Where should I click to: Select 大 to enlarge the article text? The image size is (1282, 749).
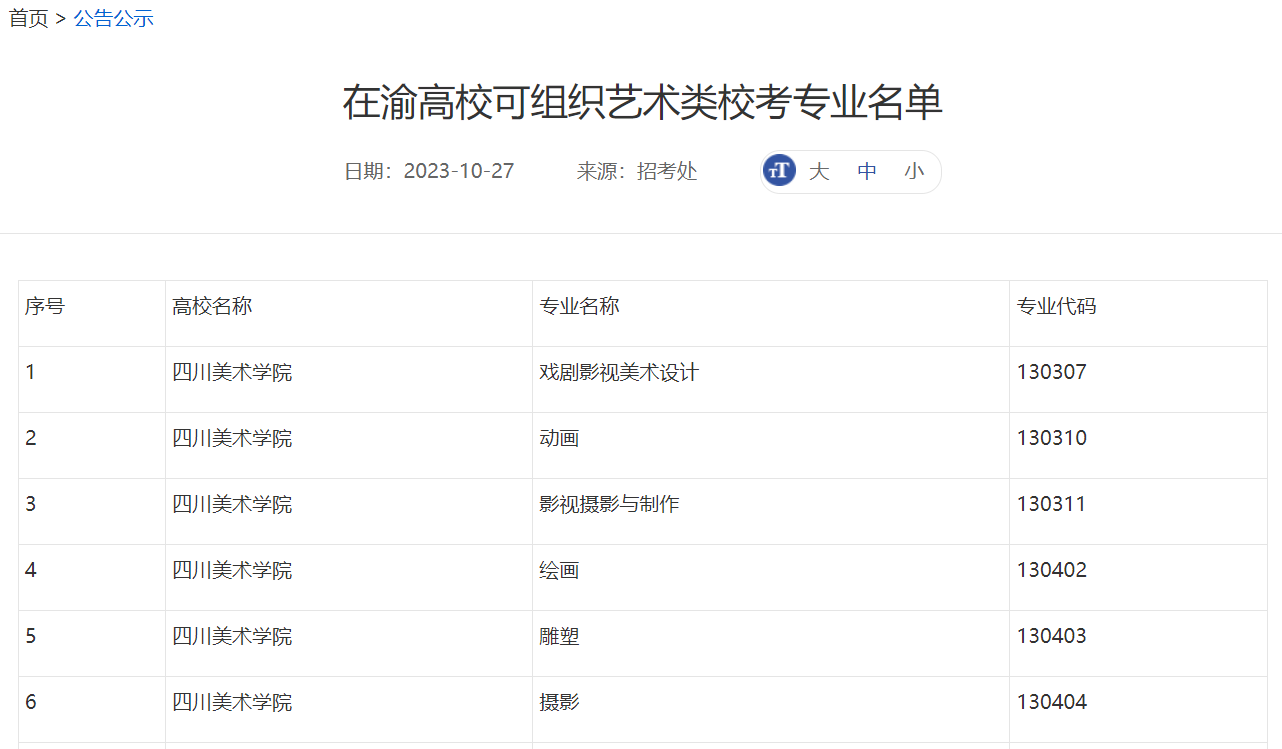819,170
